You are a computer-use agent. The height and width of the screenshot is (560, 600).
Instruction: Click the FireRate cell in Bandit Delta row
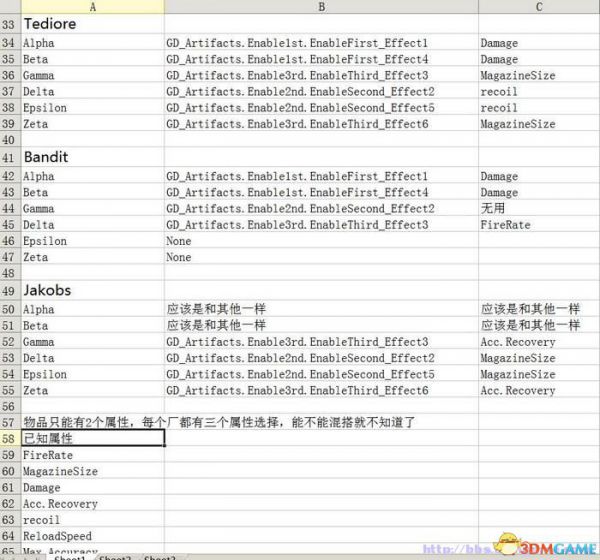point(539,225)
